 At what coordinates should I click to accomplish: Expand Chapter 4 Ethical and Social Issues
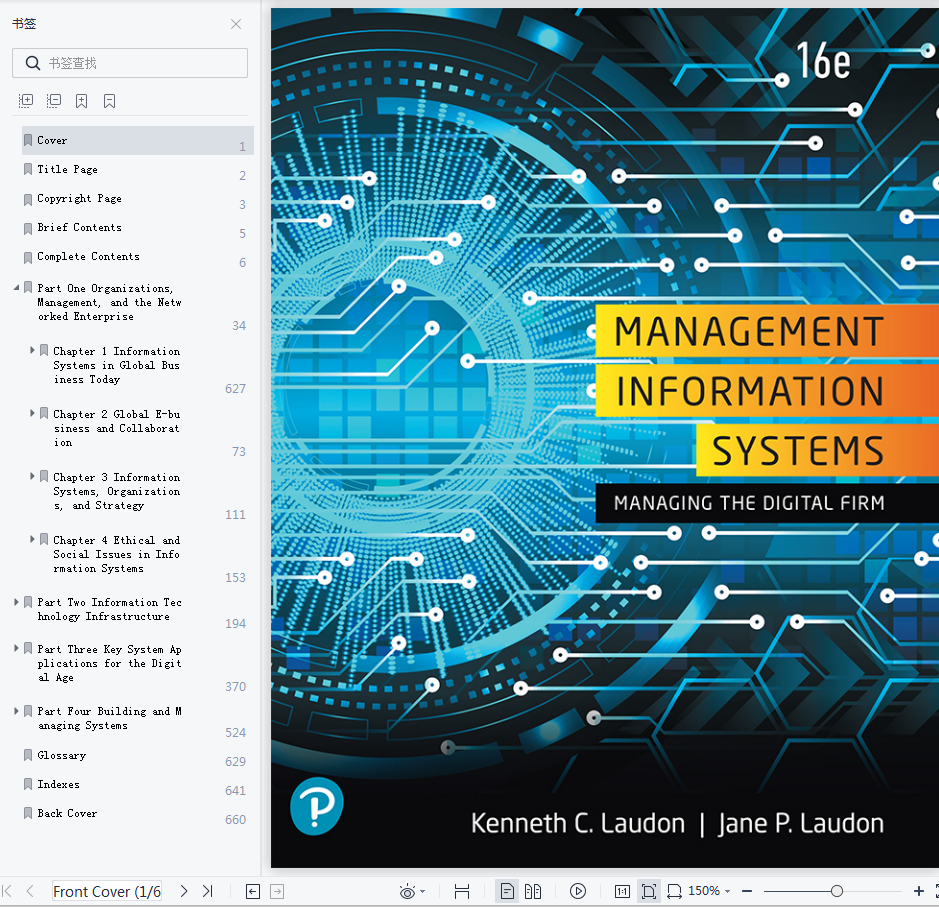[x=32, y=539]
